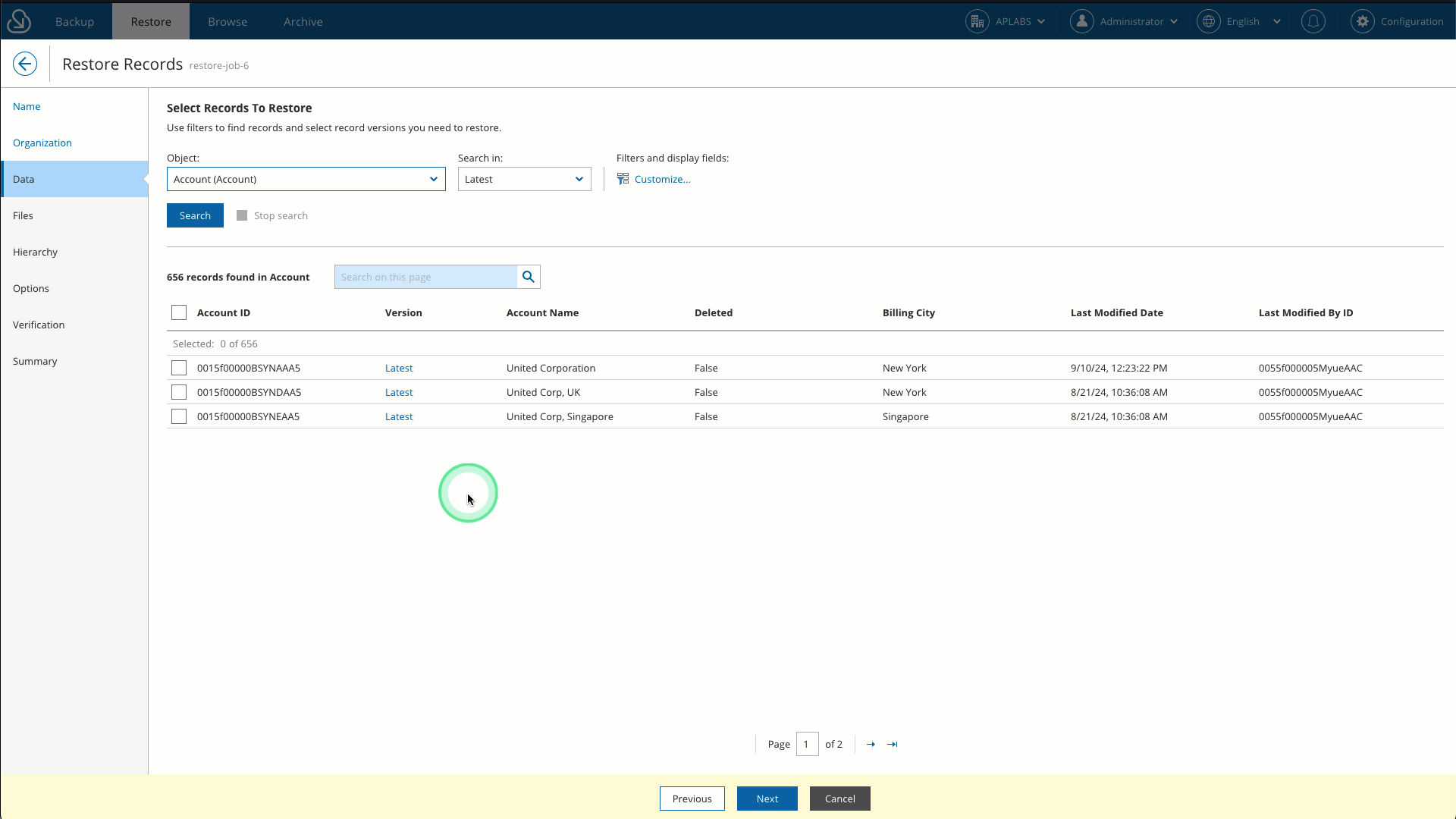Click the Version column header

(403, 312)
